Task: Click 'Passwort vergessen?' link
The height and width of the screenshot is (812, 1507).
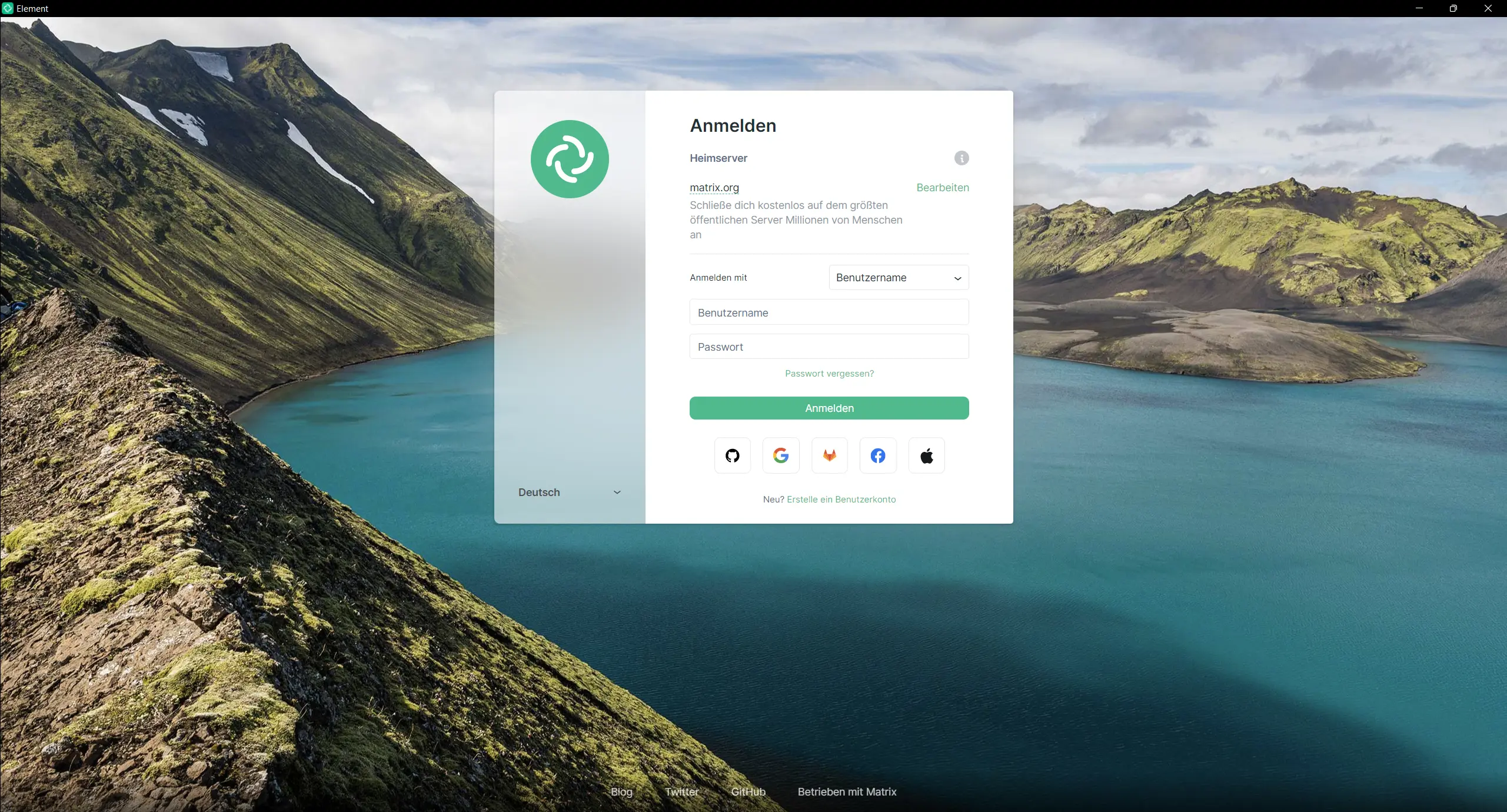Action: tap(829, 373)
